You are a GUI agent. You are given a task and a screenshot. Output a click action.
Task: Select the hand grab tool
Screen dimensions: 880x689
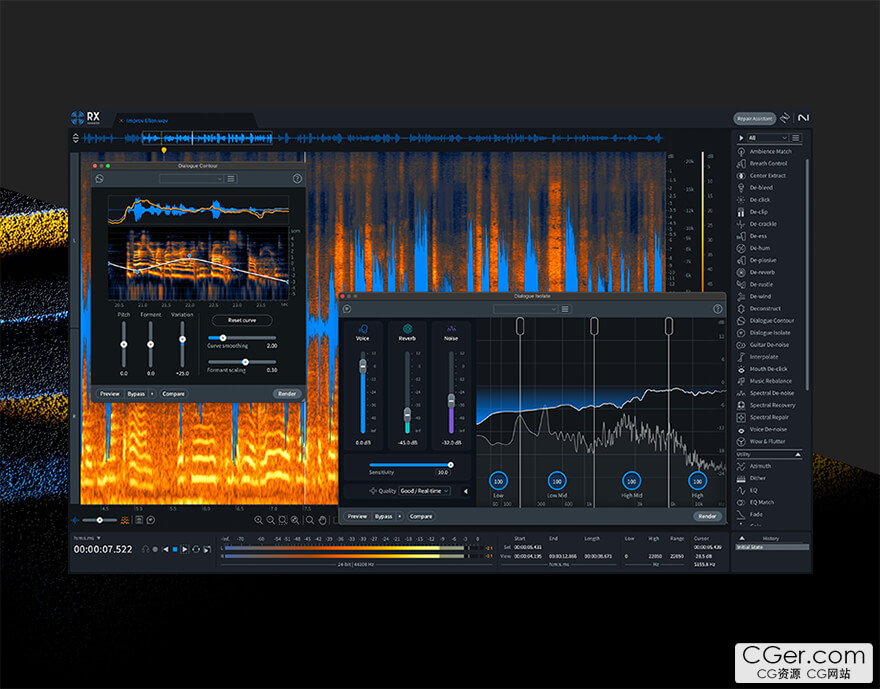[322, 520]
